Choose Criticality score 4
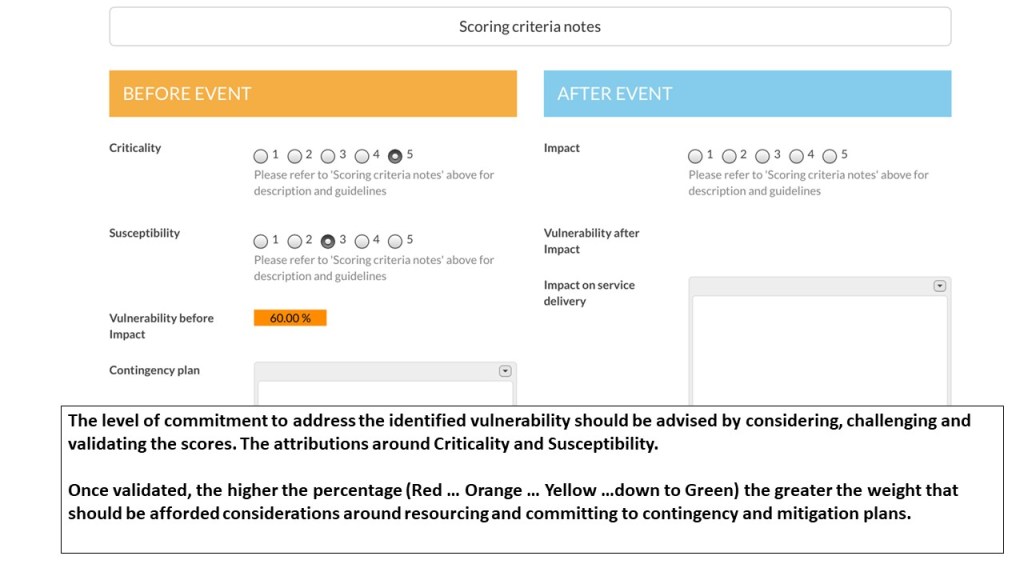1024x576 pixels. [362, 156]
